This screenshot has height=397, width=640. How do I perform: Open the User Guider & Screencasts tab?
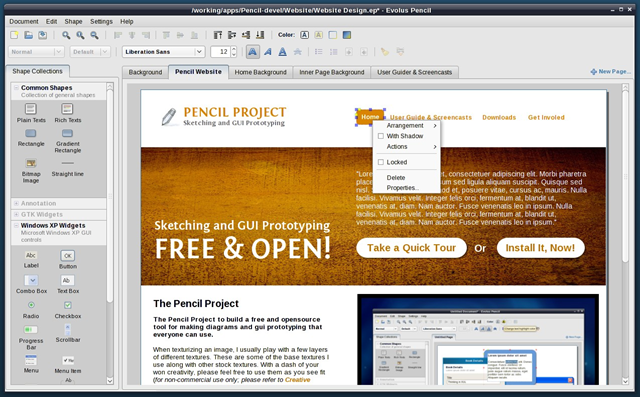tap(414, 72)
